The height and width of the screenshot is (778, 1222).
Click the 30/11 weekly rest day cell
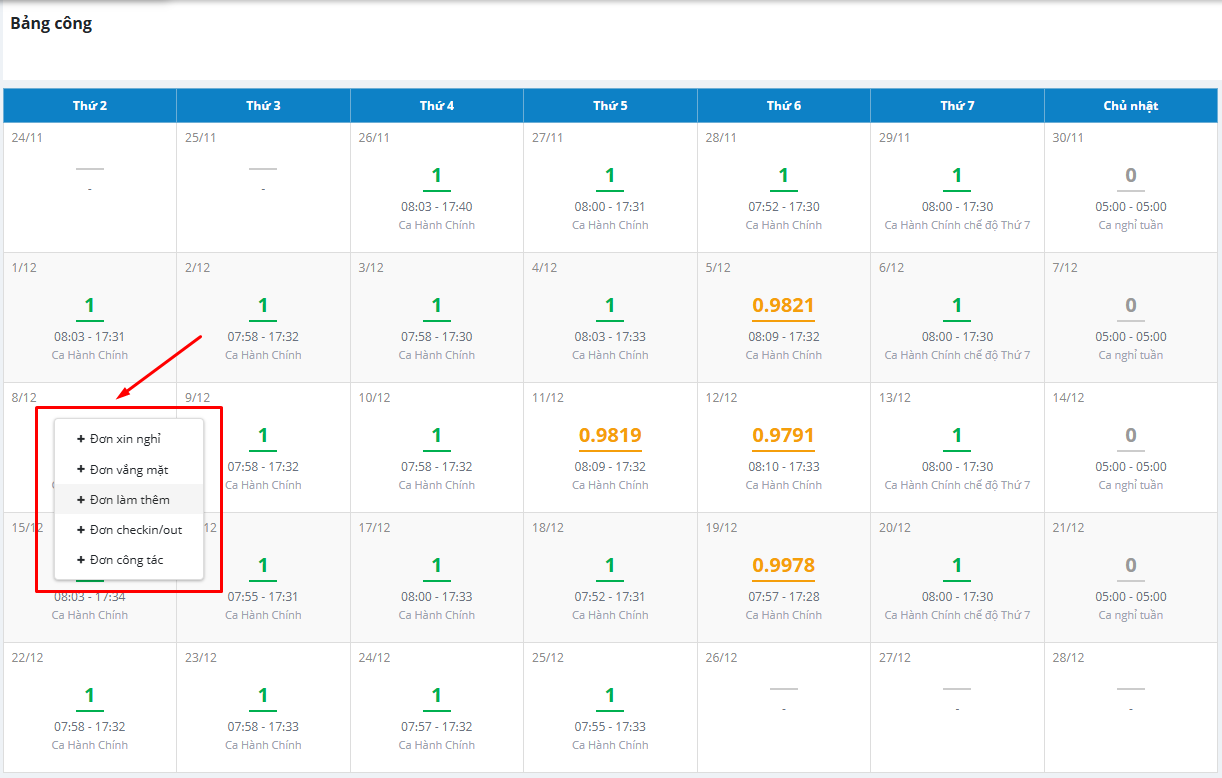[x=1130, y=188]
